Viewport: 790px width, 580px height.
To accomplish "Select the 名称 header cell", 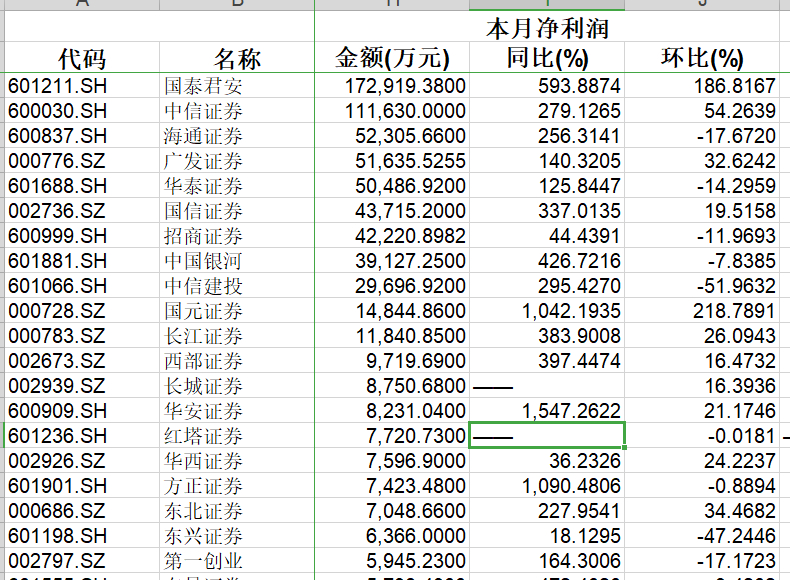I will 237,57.
